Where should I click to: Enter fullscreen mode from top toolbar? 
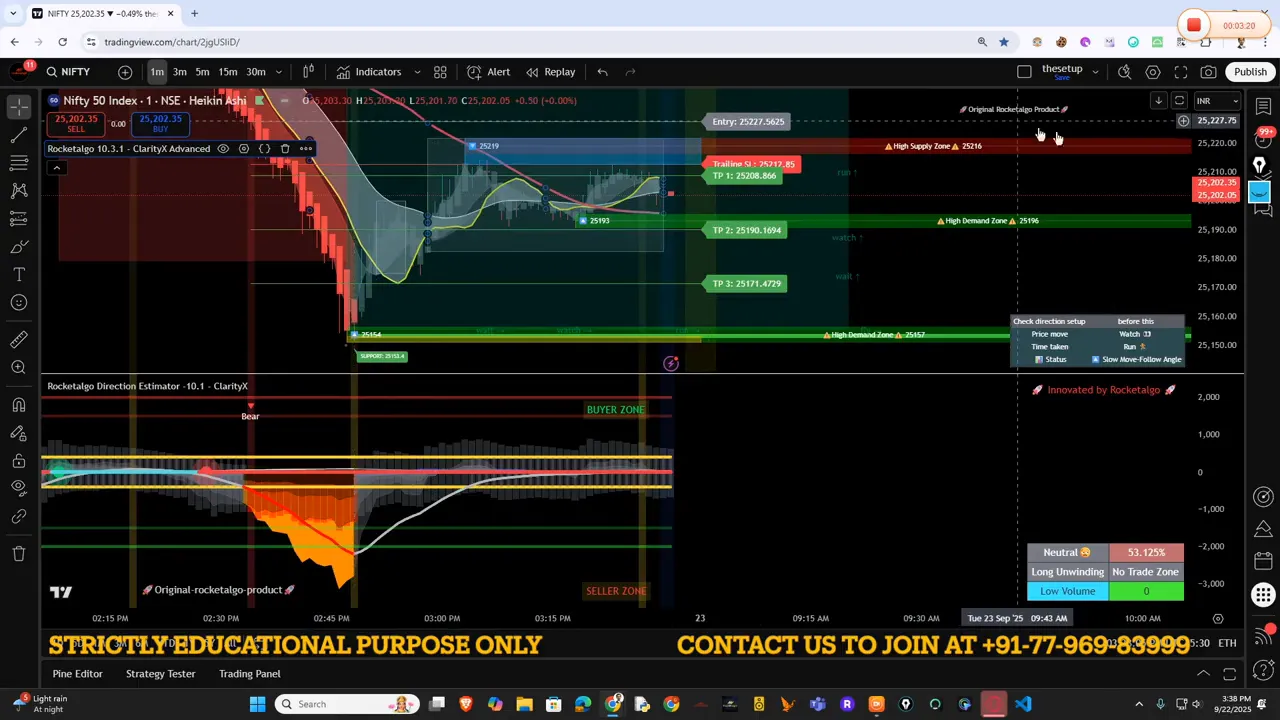point(1181,72)
